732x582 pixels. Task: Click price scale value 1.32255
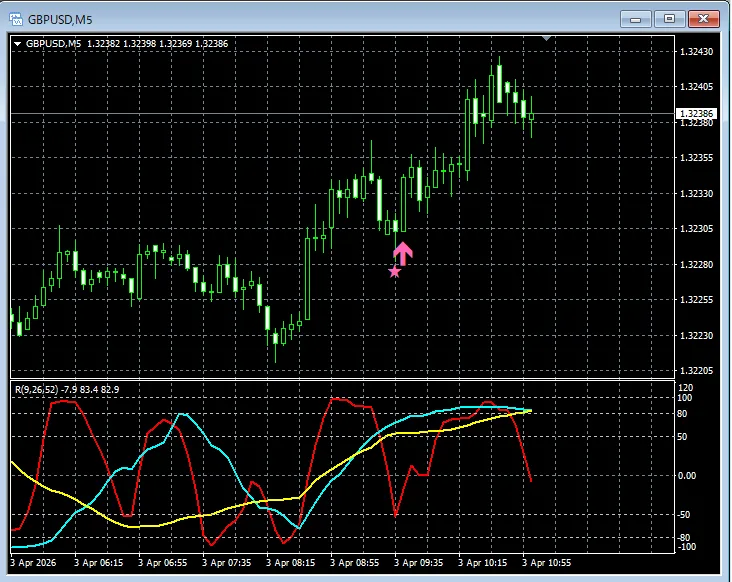pos(697,300)
